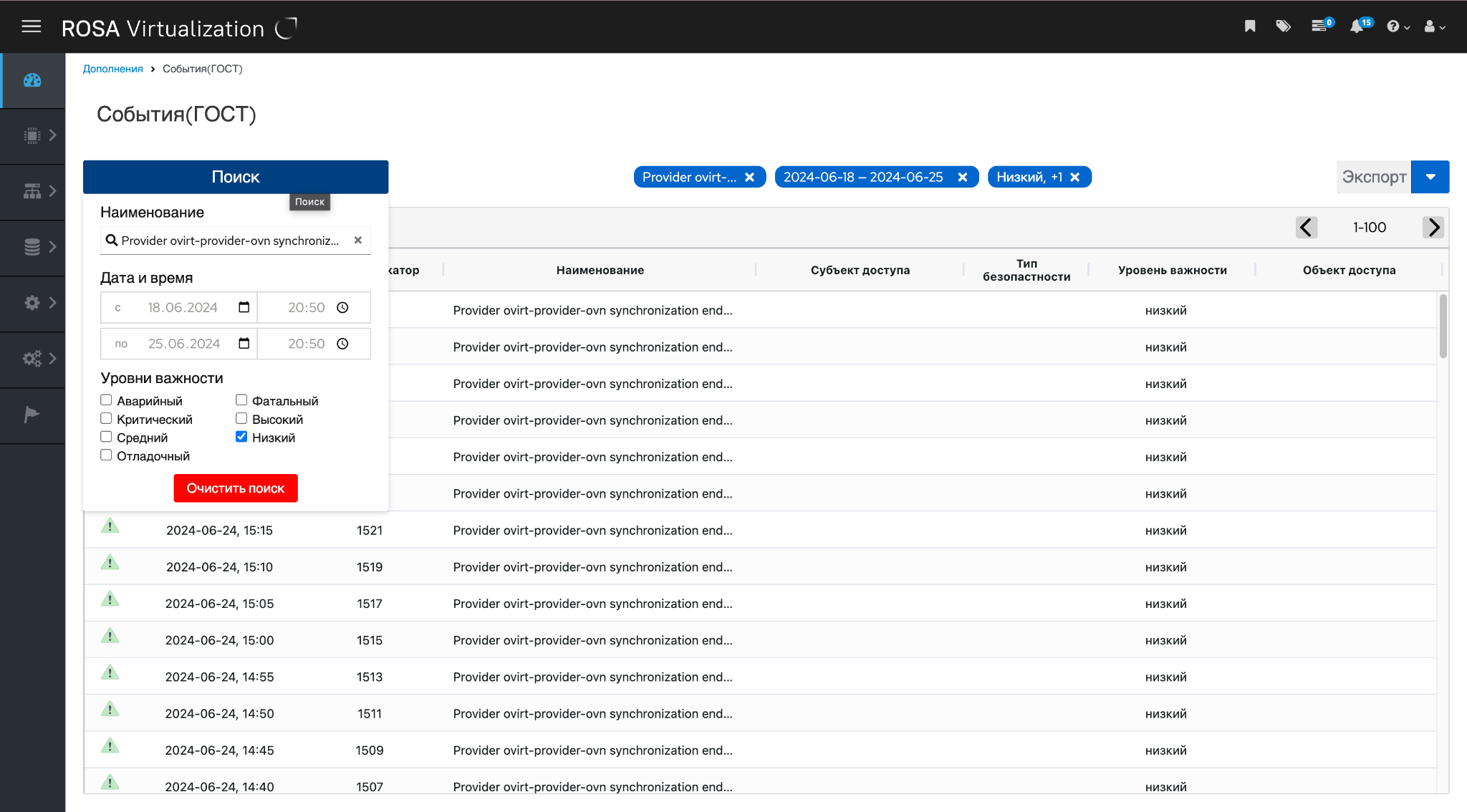This screenshot has height=812, width=1467.
Task: Click the Дополнения breadcrumb link
Action: coord(112,69)
